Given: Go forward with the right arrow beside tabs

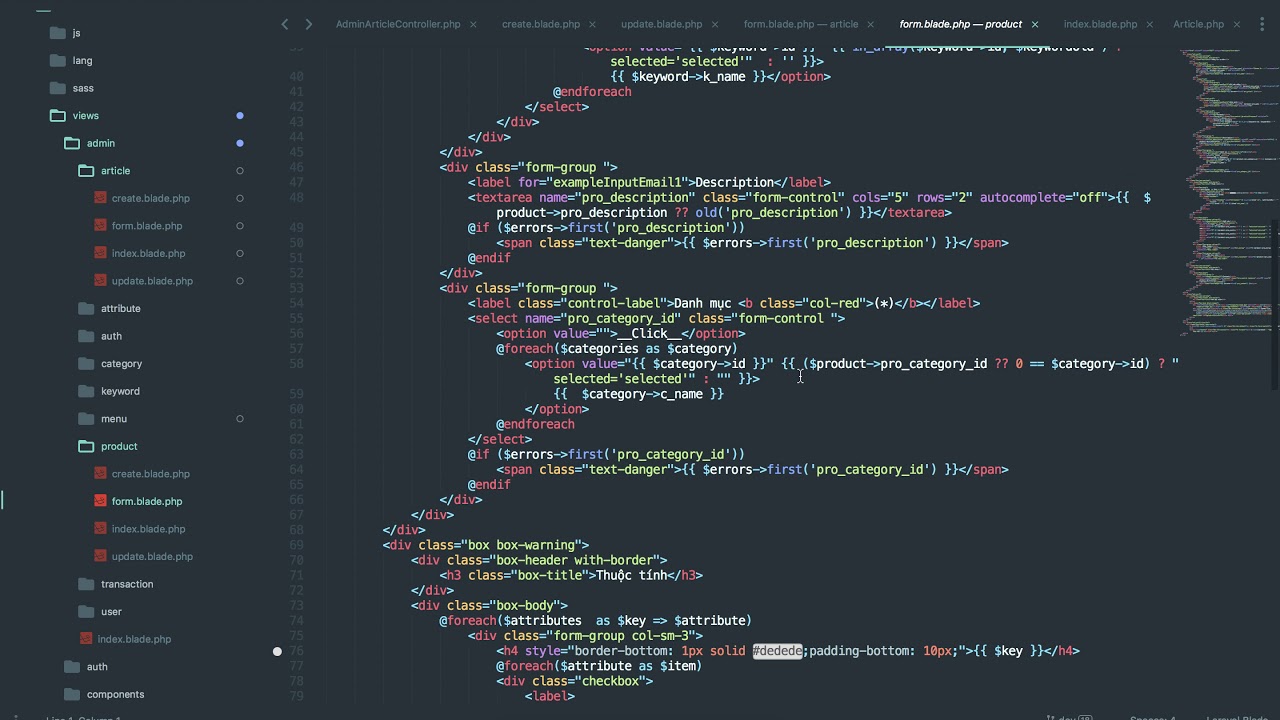Looking at the screenshot, I should (308, 24).
